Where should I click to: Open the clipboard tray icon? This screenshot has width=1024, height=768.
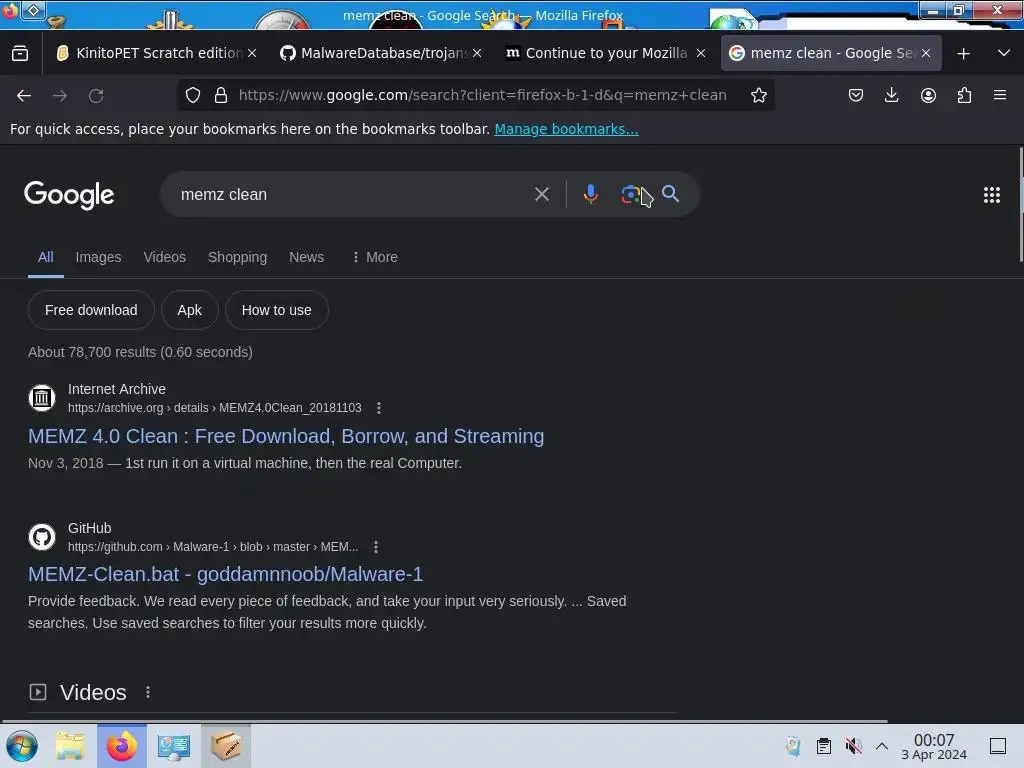point(824,746)
